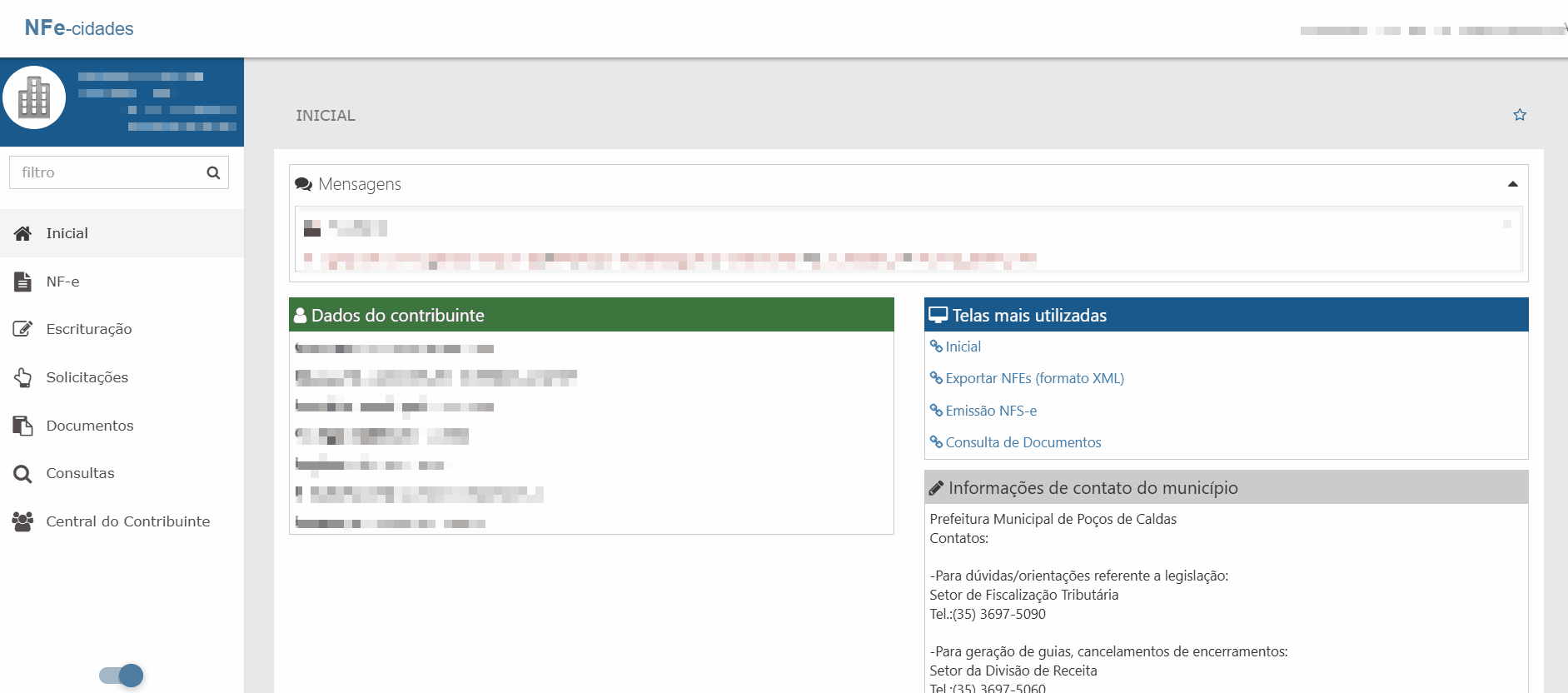The width and height of the screenshot is (1568, 693).
Task: Click Setor da Divisão de Receita text
Action: point(1013,671)
